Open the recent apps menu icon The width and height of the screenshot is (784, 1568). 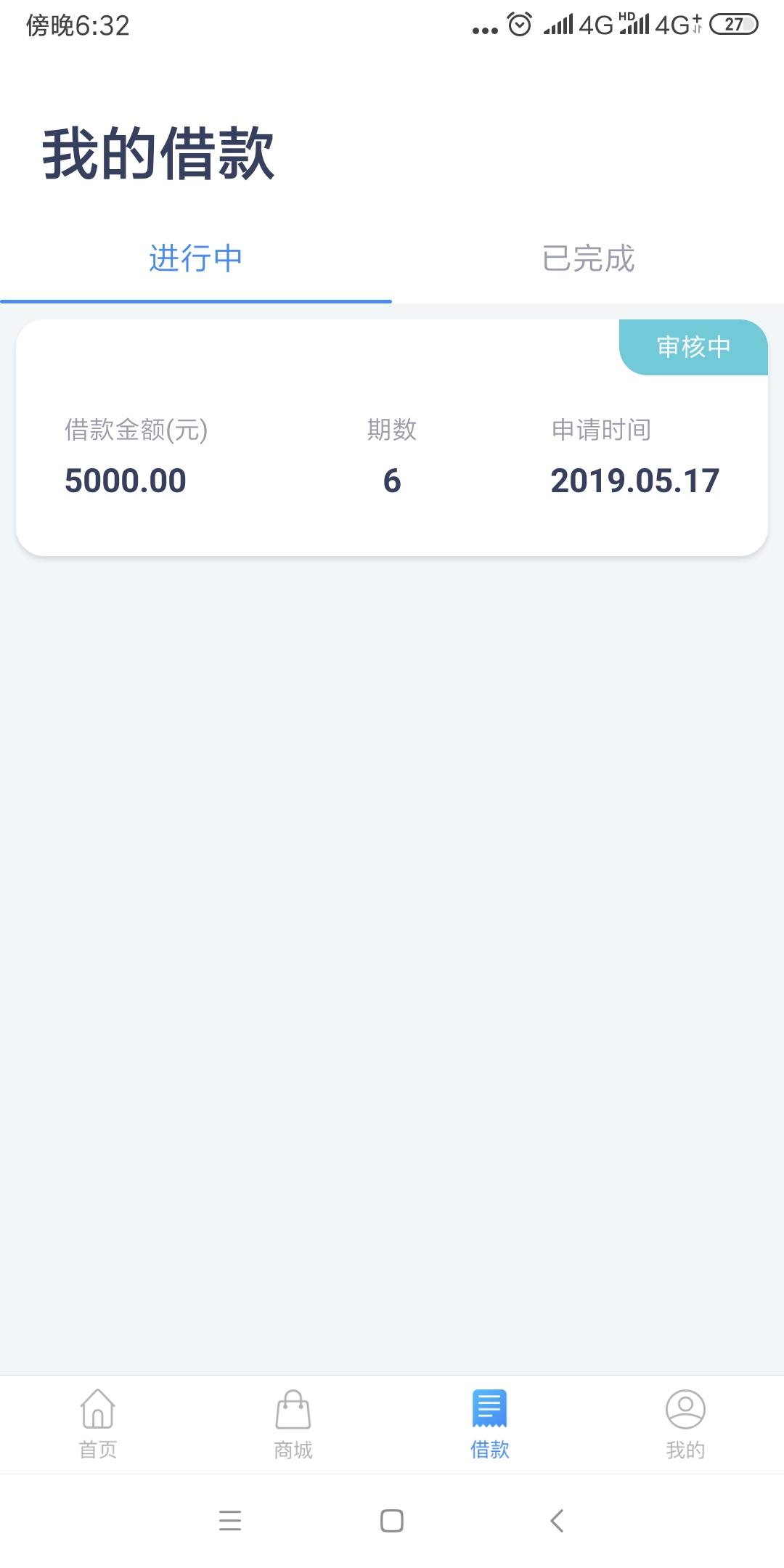(x=230, y=1520)
